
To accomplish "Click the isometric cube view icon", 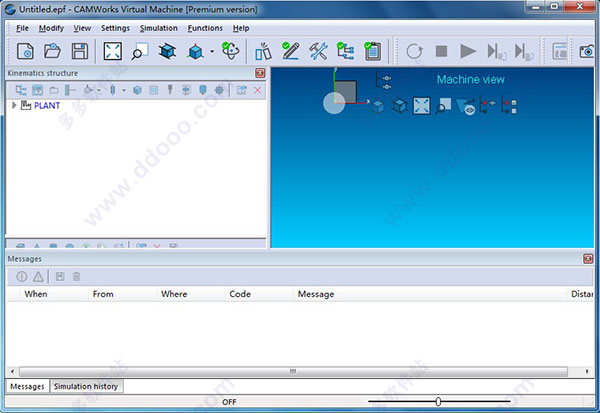I will pyautogui.click(x=195, y=51).
